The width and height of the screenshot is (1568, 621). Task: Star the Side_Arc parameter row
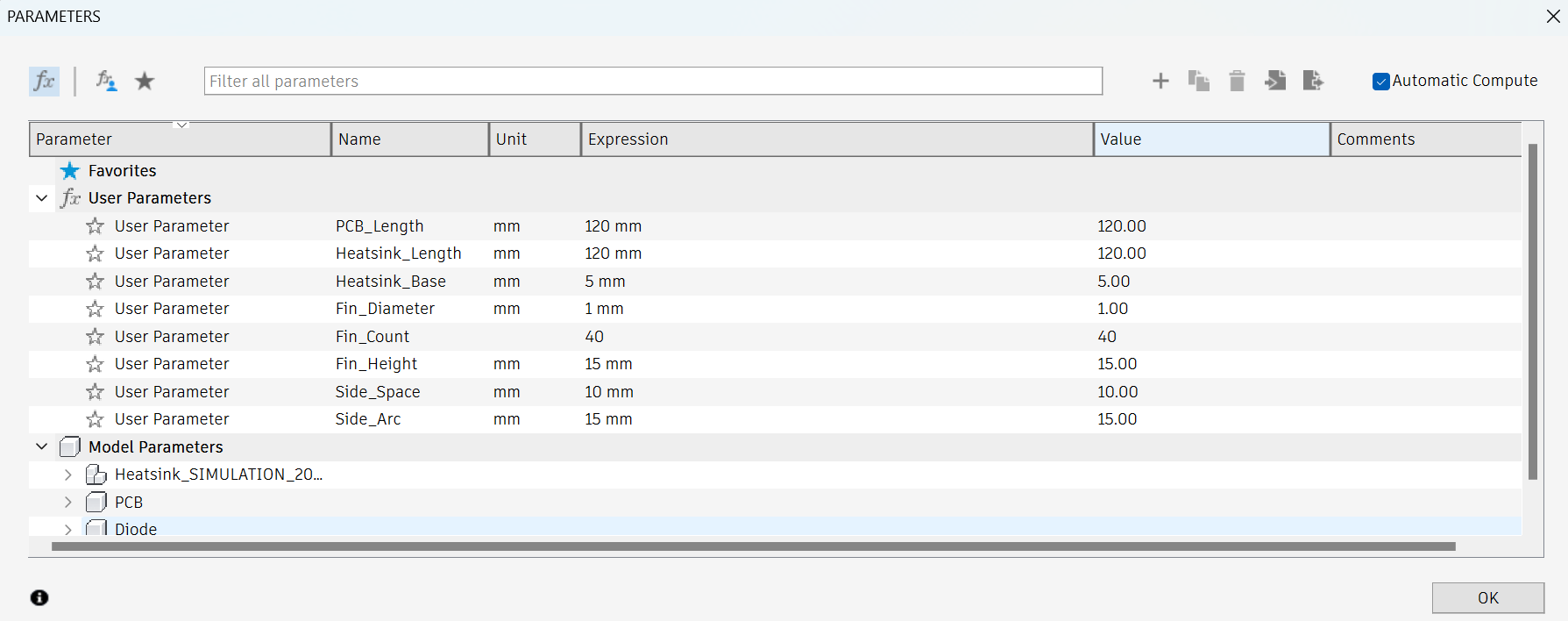(x=95, y=419)
